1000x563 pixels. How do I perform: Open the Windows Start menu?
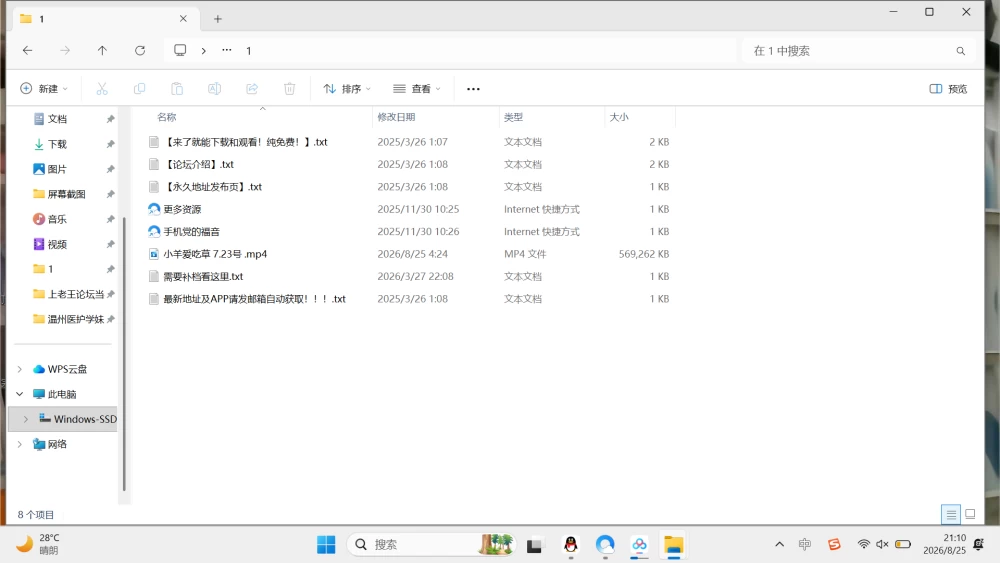coord(326,545)
